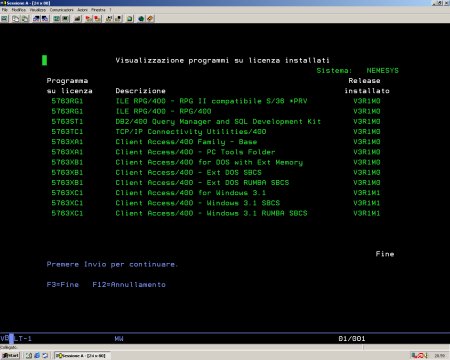Click the green globe Support icon
The image size is (450, 360).
pyautogui.click(x=141, y=19)
